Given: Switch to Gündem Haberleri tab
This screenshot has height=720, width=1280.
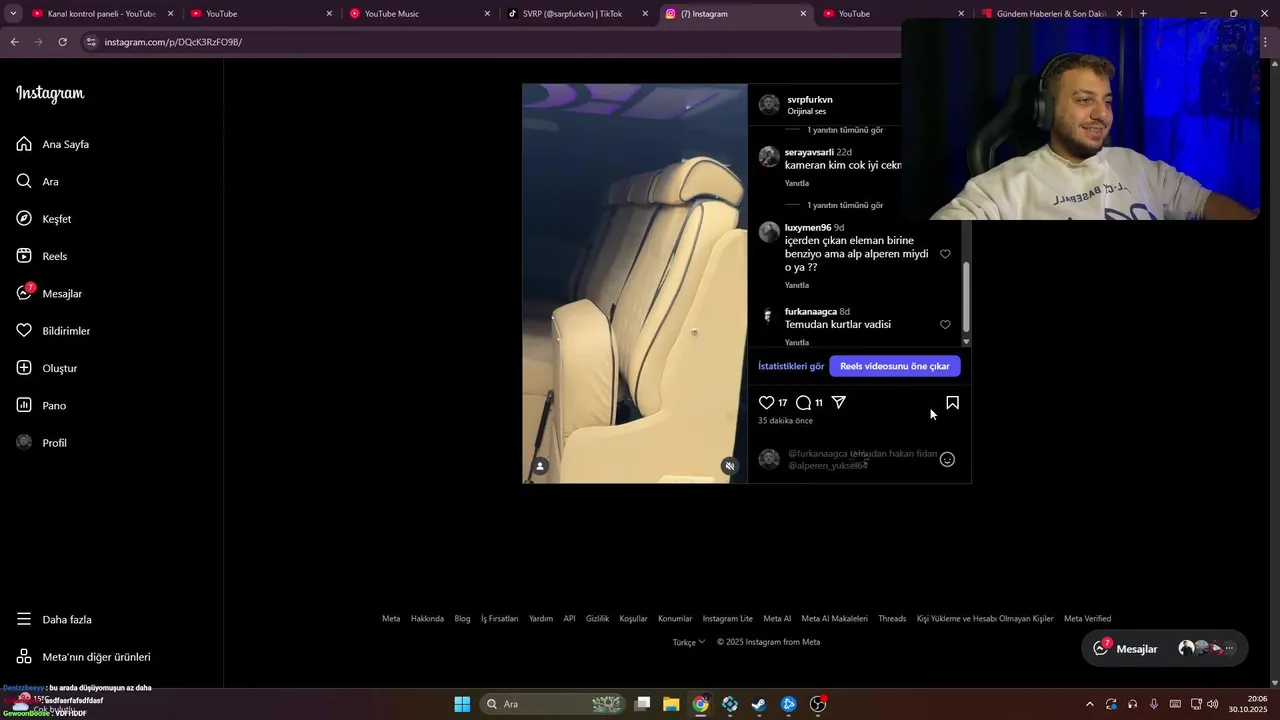Looking at the screenshot, I should click(x=1050, y=14).
